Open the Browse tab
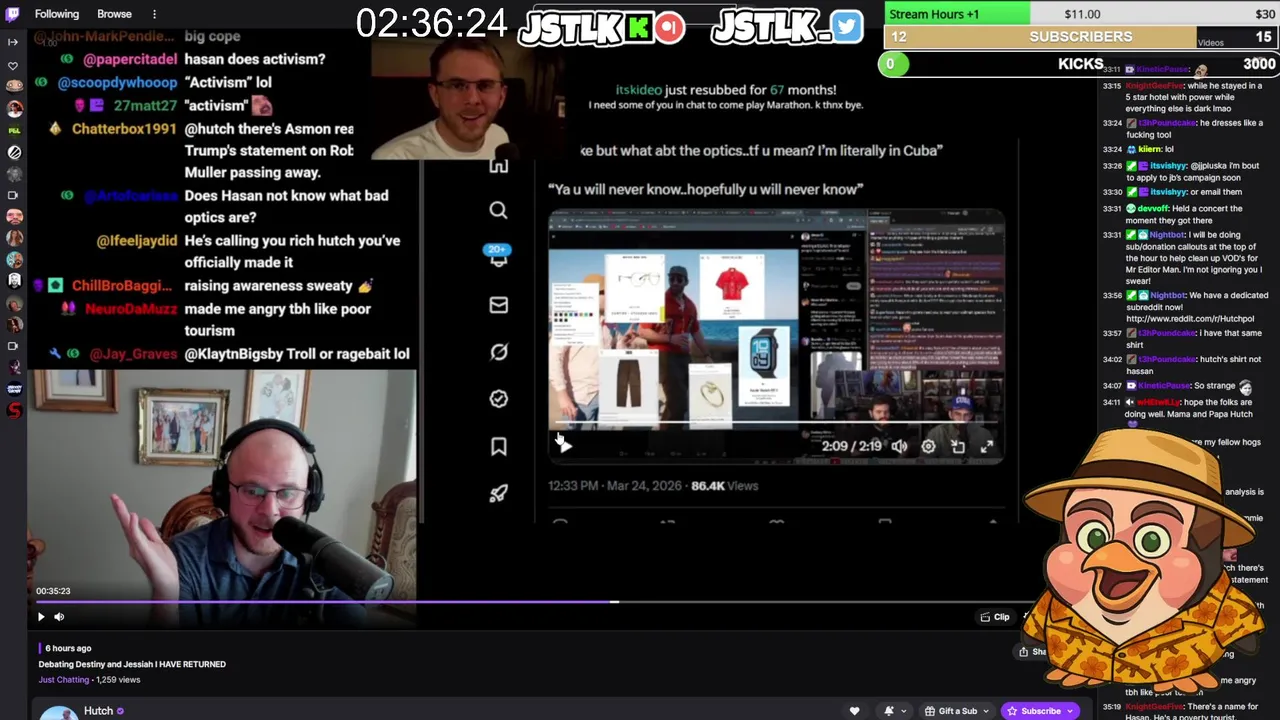The height and width of the screenshot is (720, 1280). [114, 14]
